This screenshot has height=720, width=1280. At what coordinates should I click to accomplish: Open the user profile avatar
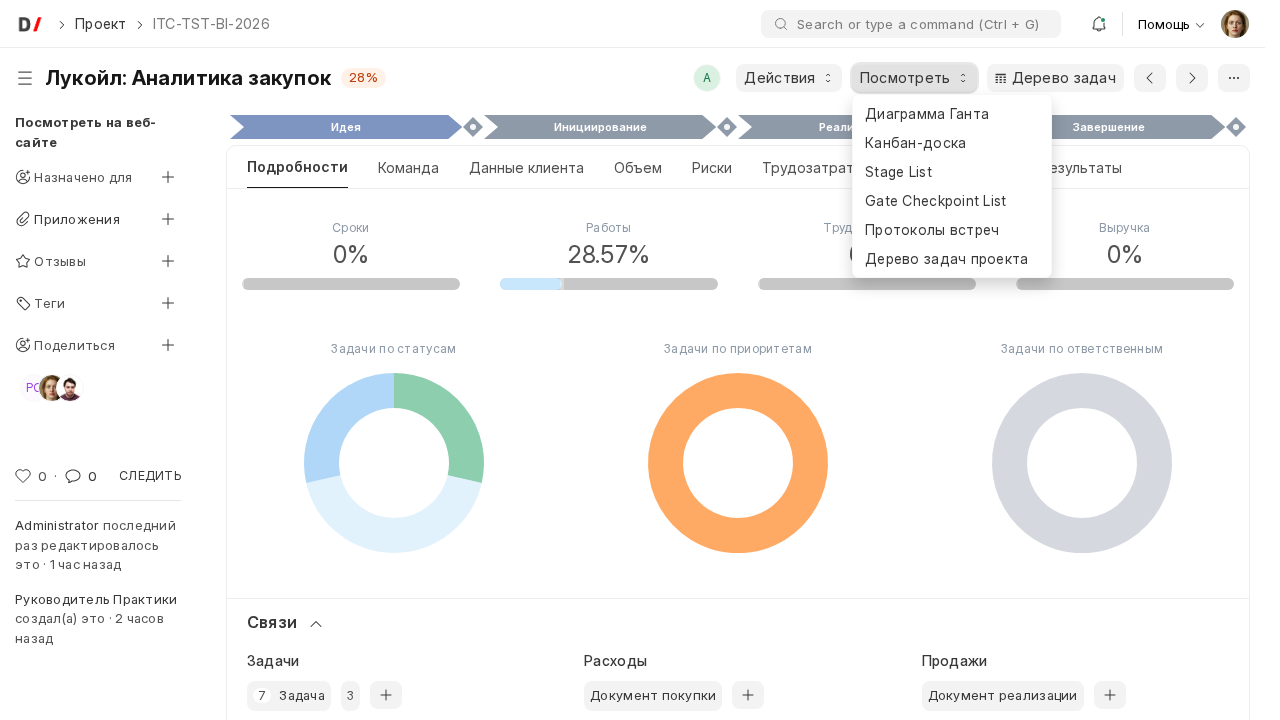click(x=1235, y=24)
